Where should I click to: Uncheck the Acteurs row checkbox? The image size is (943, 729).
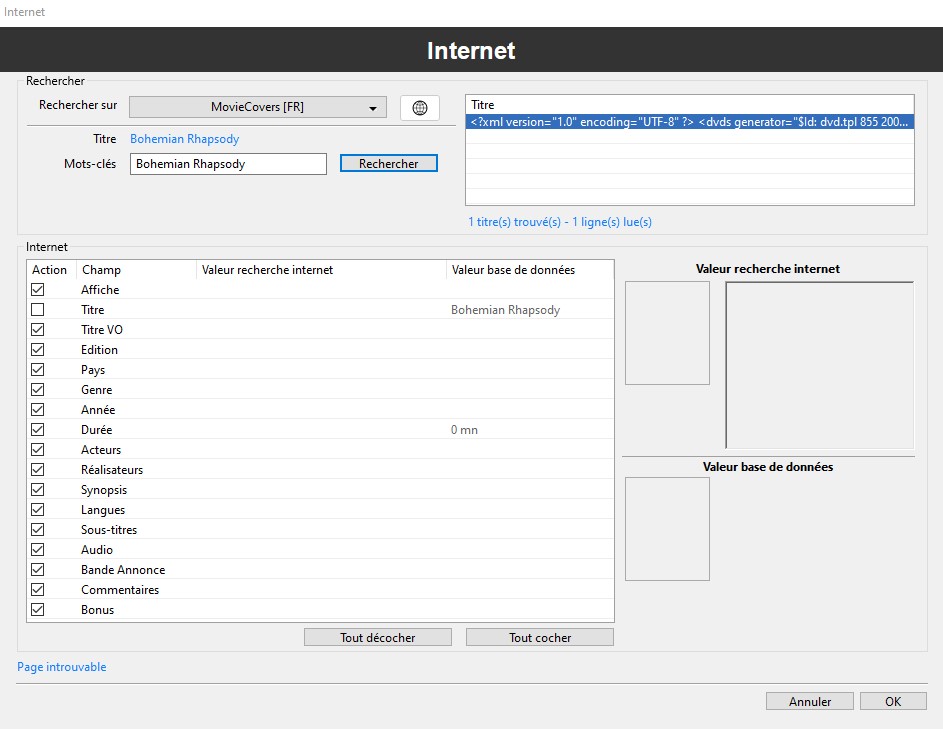(x=38, y=450)
